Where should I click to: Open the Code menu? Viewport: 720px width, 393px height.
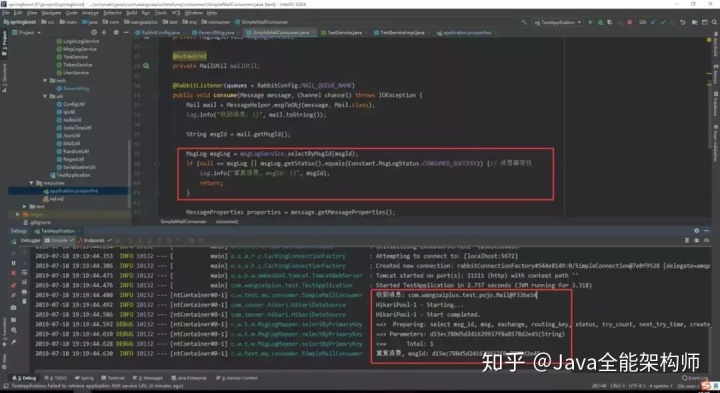tap(72, 13)
